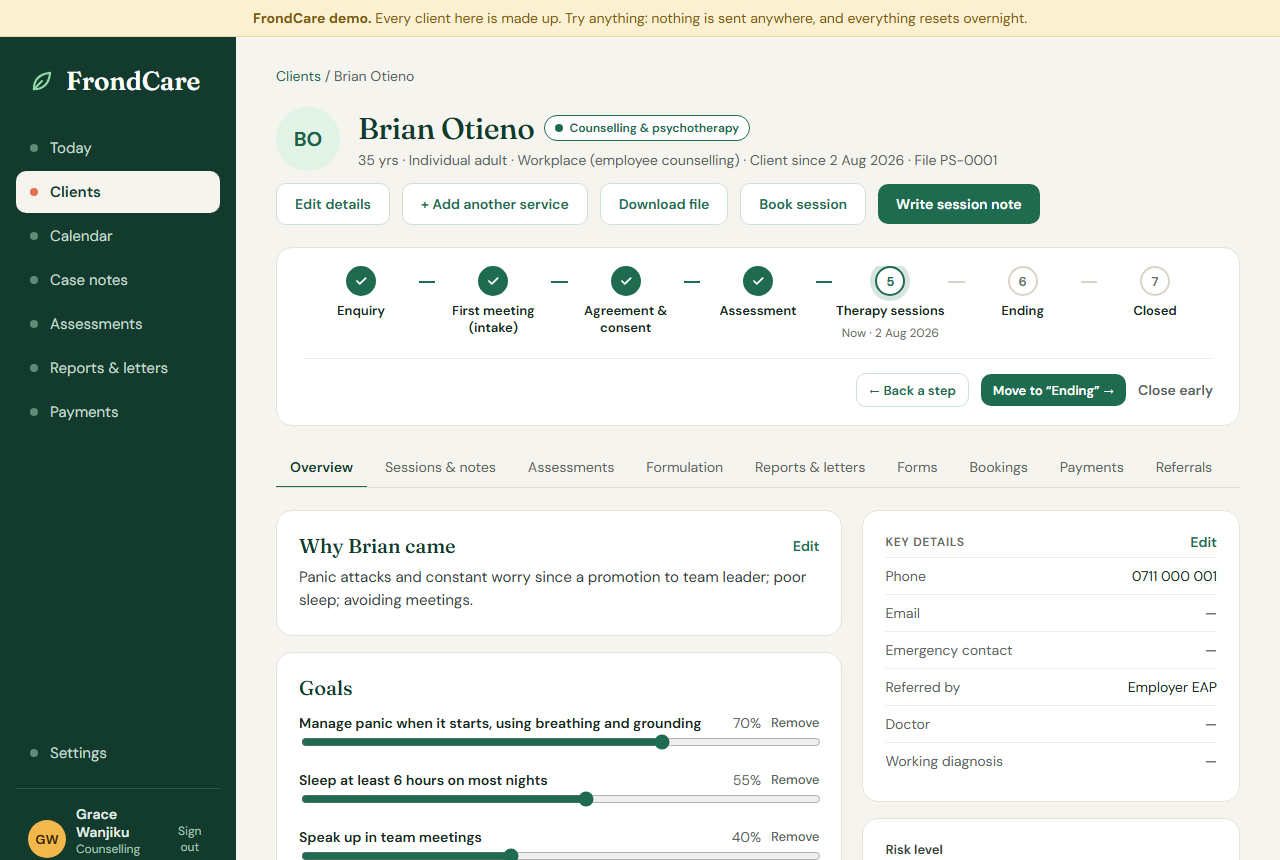
Task: Switch to the Referrals tab
Action: tap(1183, 467)
